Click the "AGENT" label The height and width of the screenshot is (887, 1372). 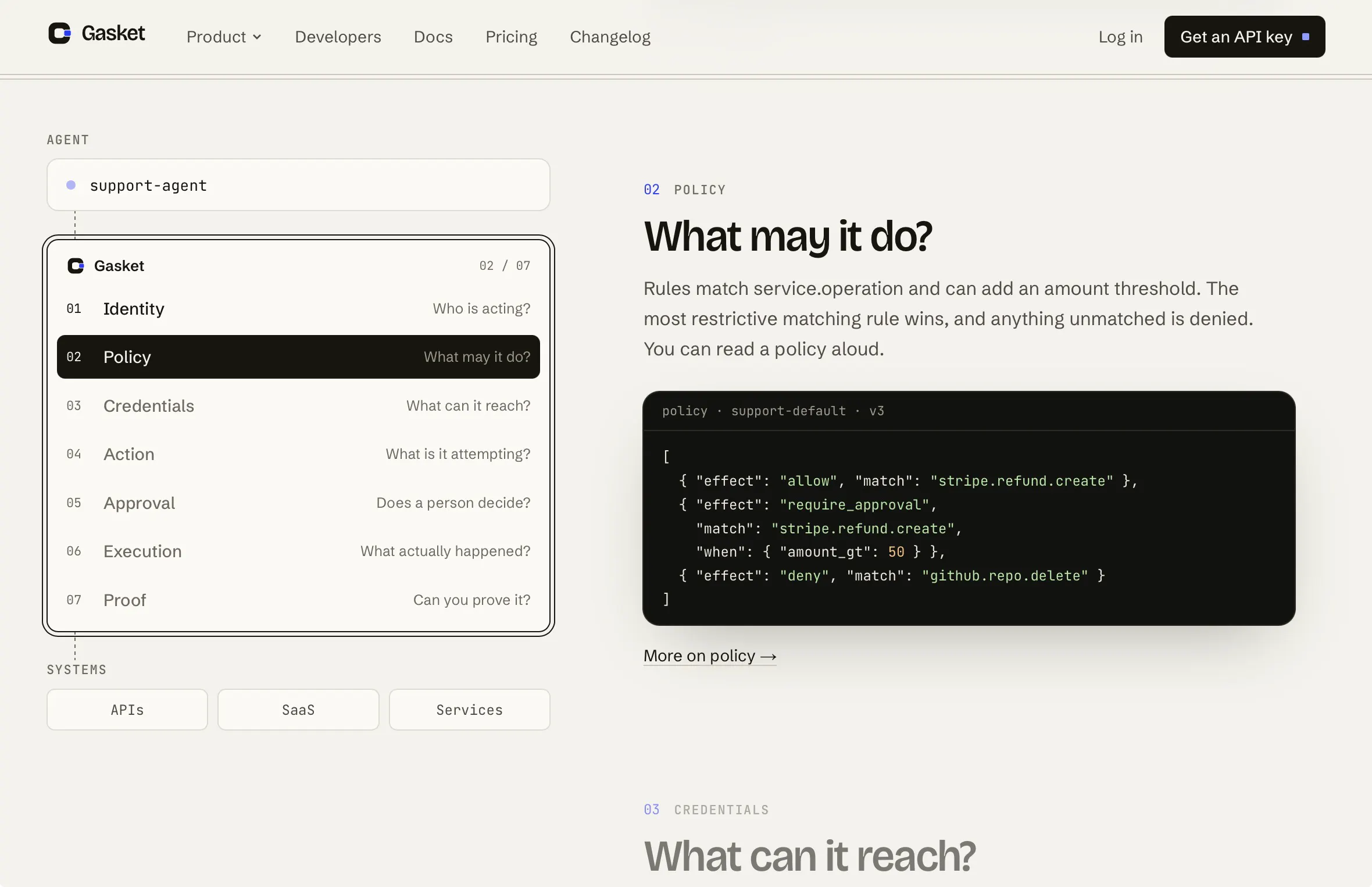68,140
